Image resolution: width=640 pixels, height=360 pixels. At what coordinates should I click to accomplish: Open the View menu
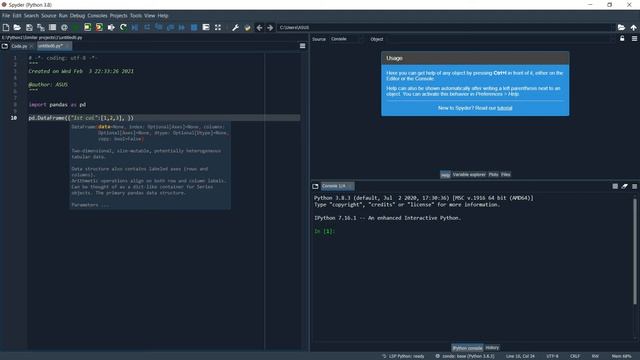point(149,16)
